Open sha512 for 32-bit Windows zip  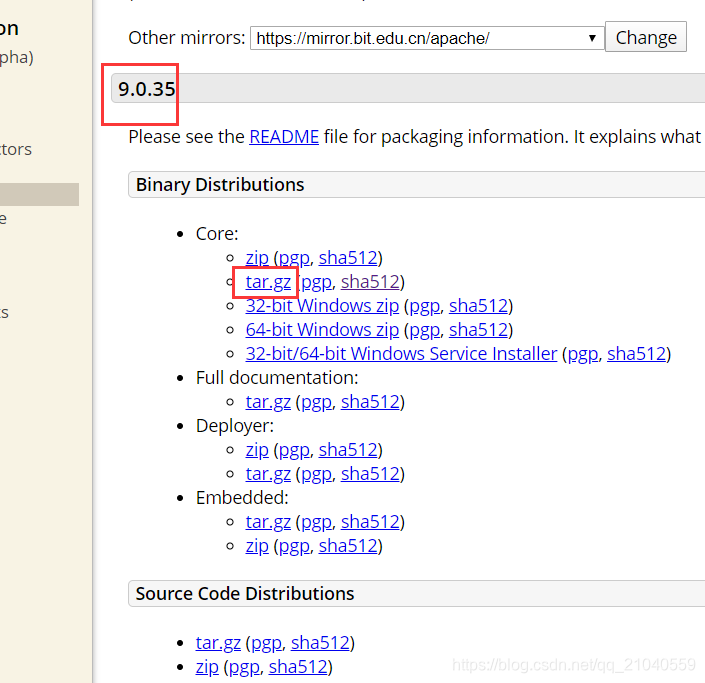pyautogui.click(x=478, y=306)
